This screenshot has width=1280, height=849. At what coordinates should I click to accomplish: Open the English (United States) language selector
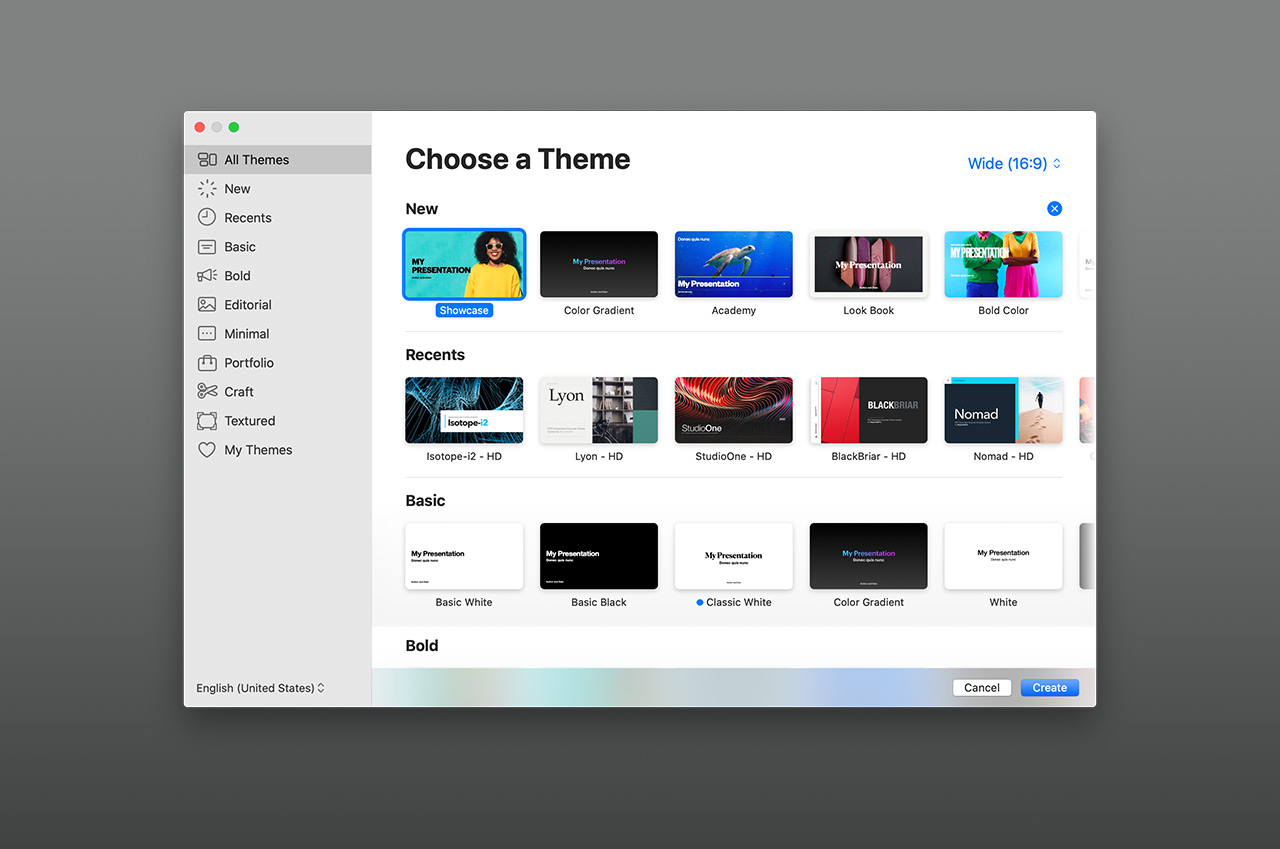click(x=260, y=688)
